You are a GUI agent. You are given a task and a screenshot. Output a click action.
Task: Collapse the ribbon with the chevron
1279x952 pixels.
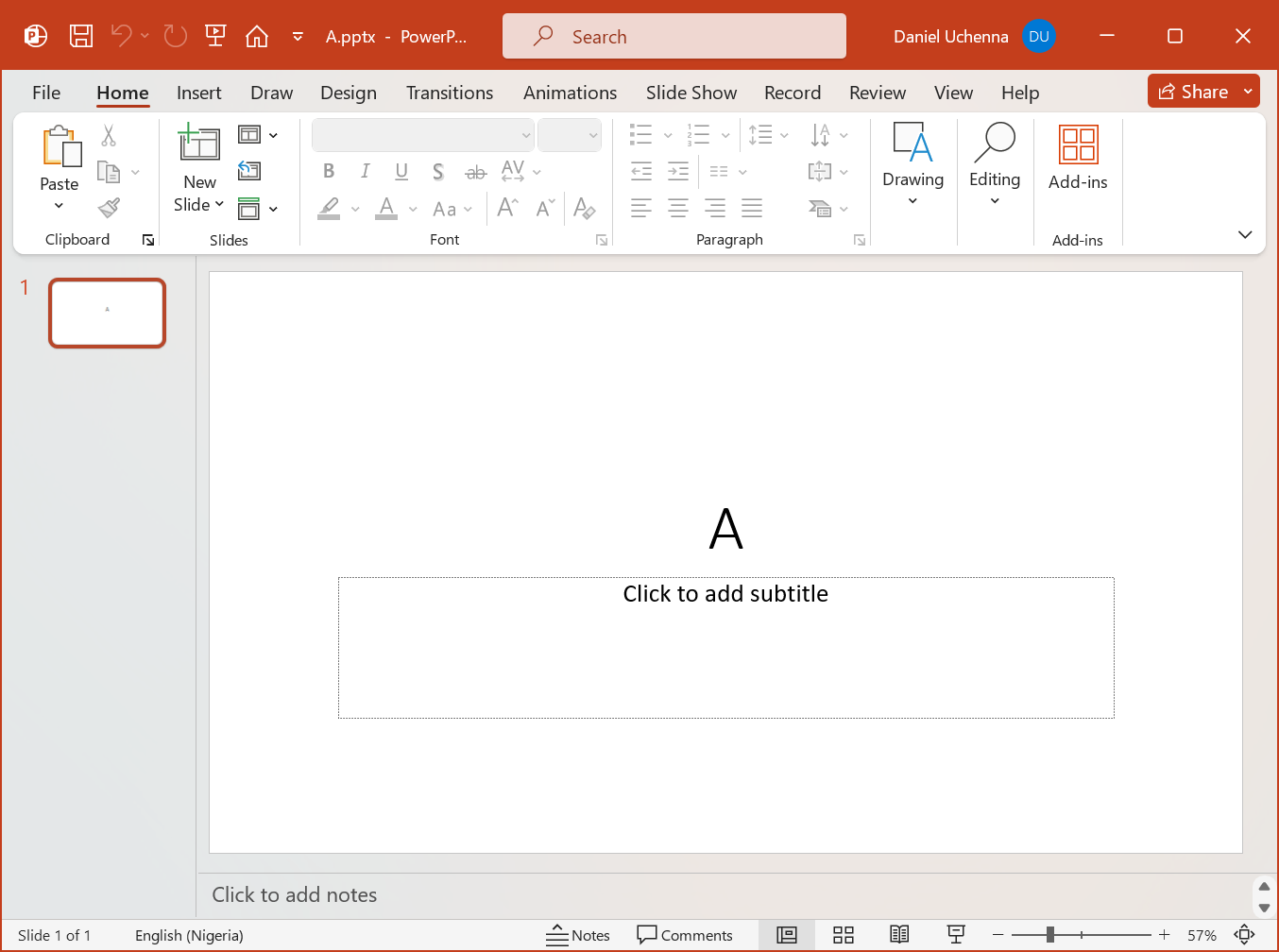1245,235
